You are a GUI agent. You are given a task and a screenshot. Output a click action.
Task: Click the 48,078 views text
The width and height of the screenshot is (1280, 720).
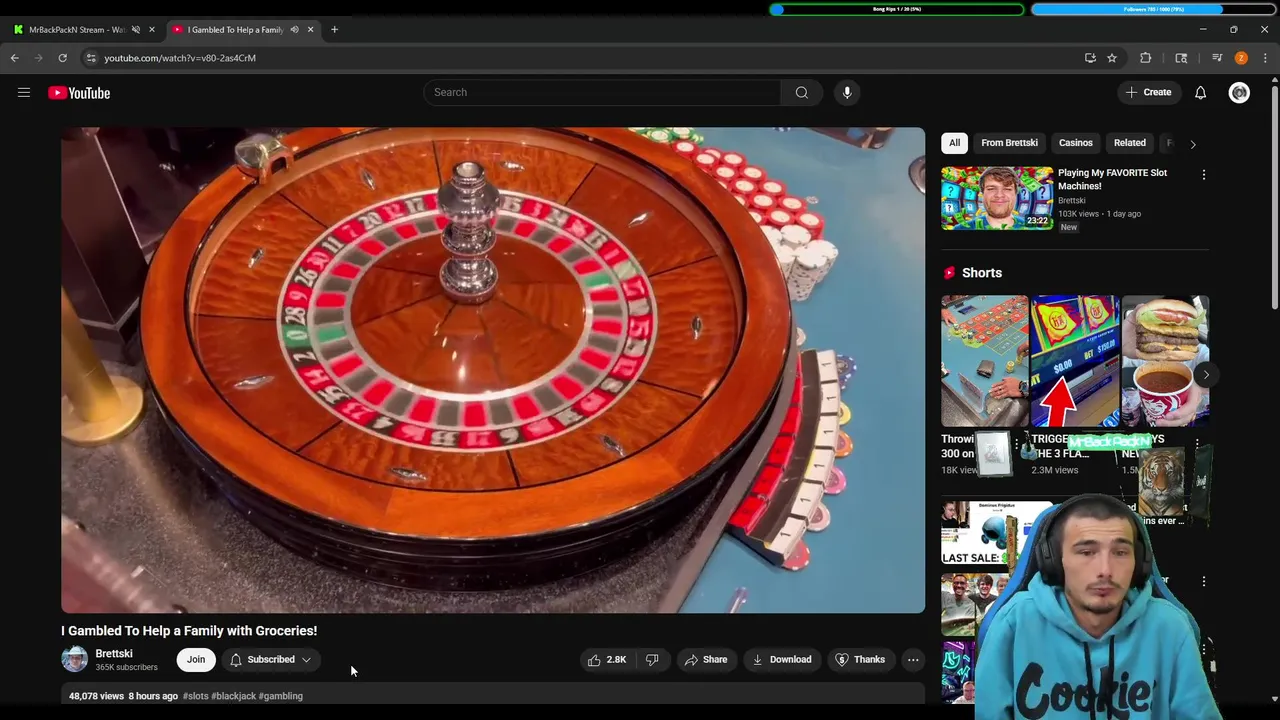coord(97,696)
